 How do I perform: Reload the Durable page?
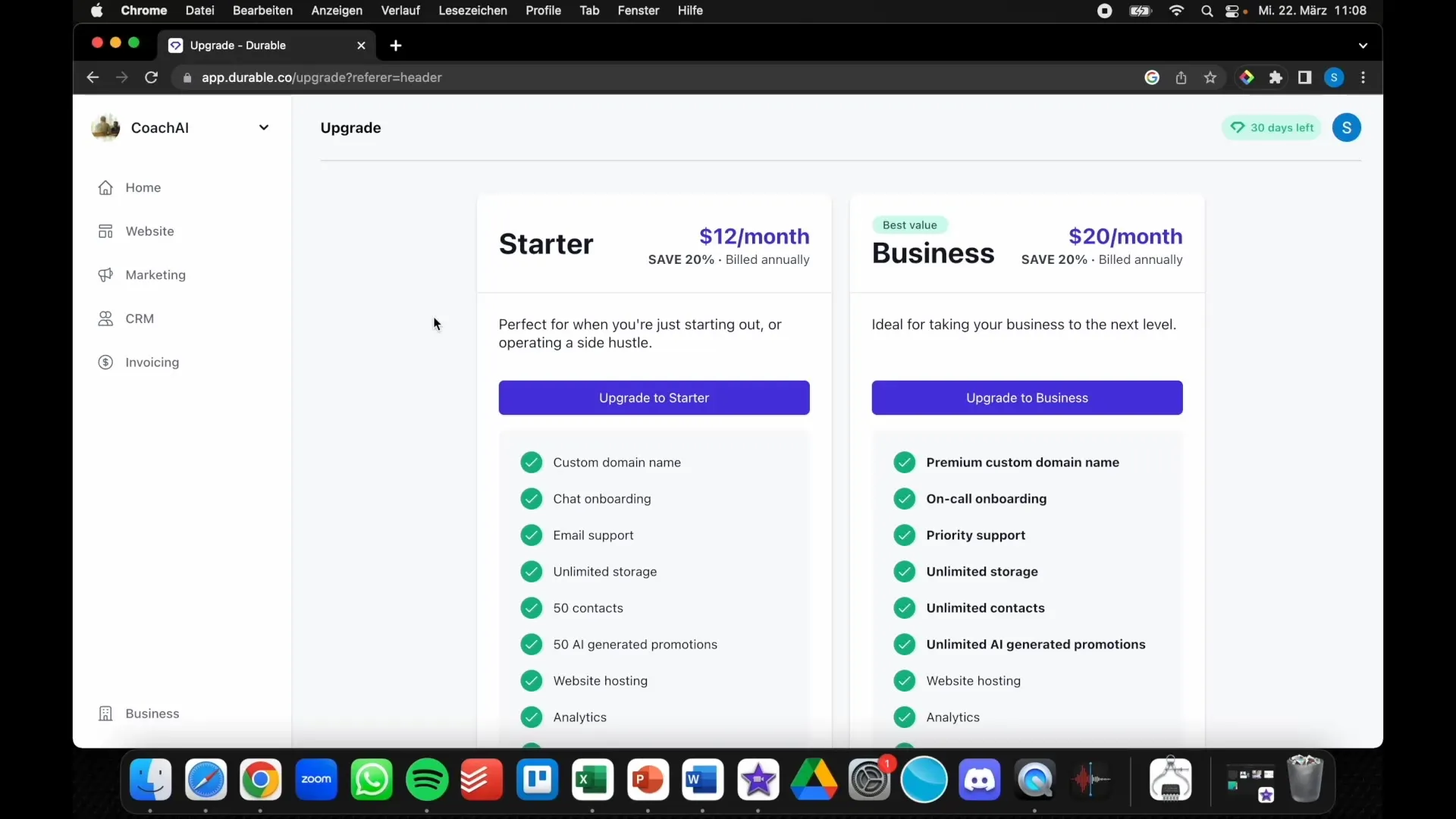(x=151, y=77)
